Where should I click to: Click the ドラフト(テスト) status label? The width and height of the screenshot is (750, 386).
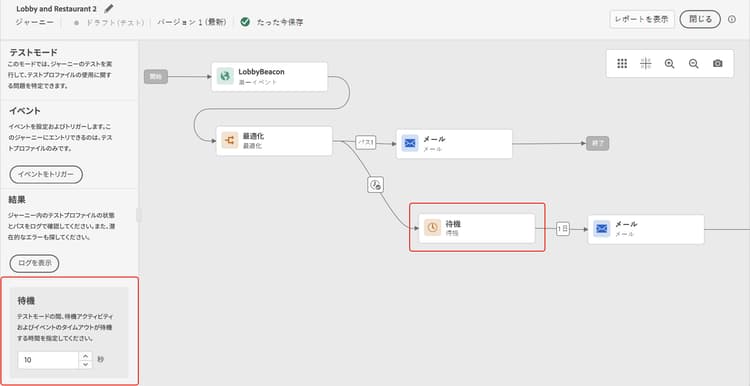pyautogui.click(x=115, y=22)
